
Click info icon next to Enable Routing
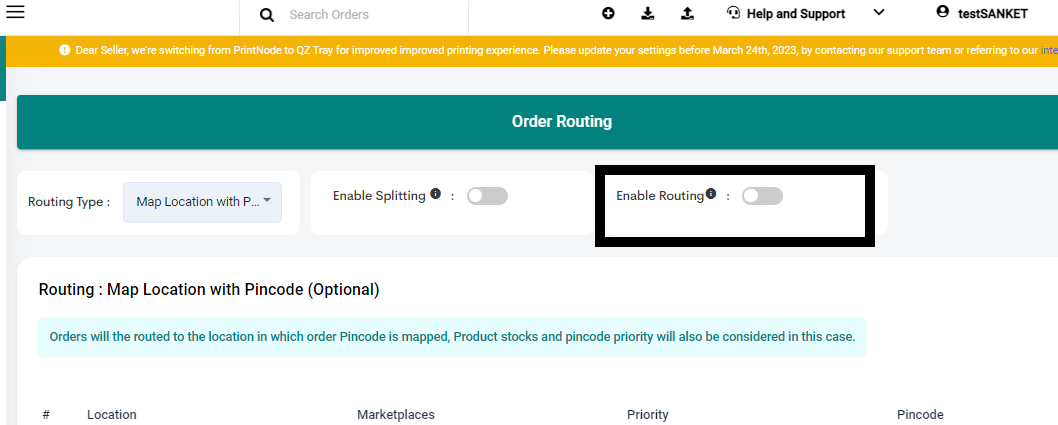click(711, 194)
